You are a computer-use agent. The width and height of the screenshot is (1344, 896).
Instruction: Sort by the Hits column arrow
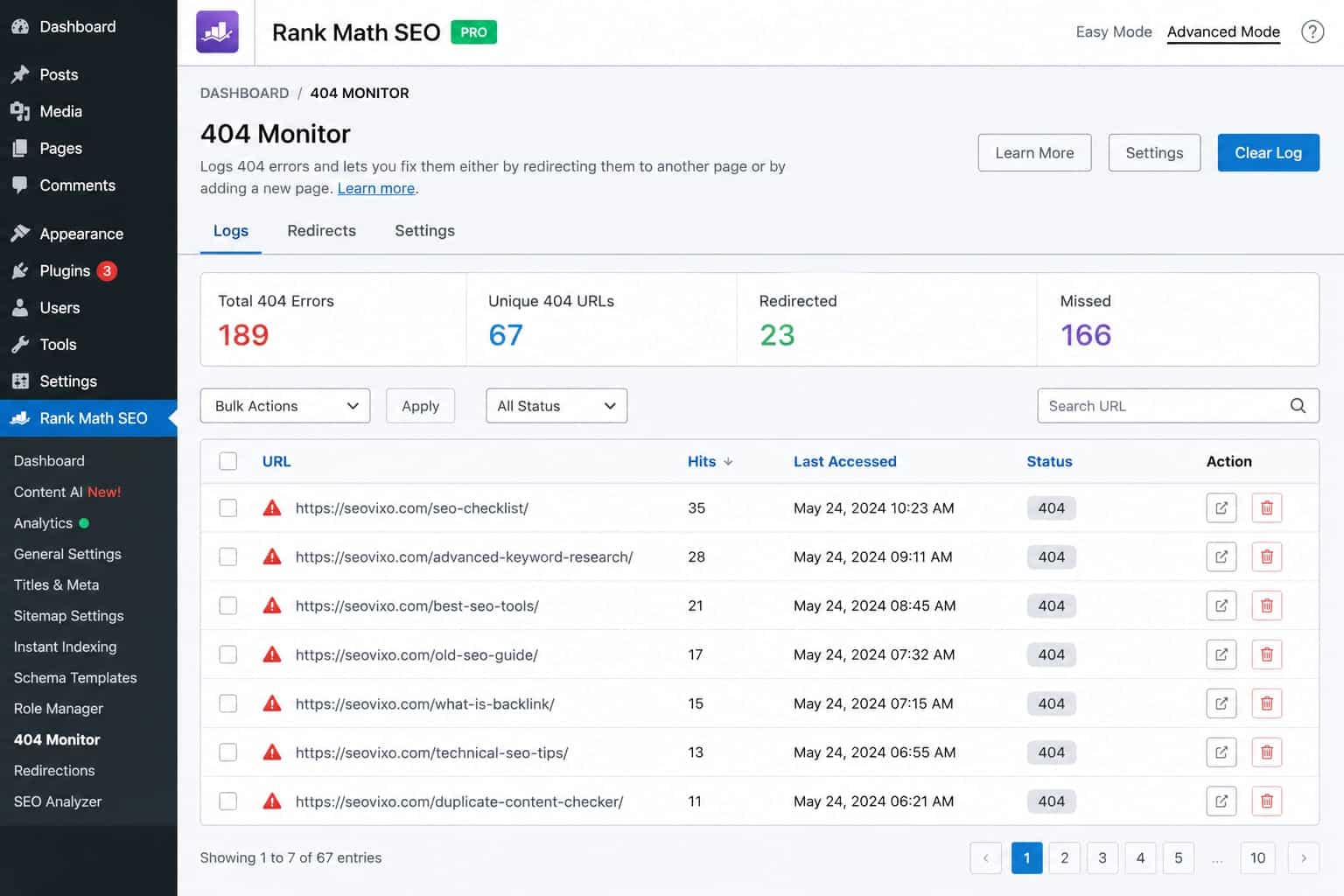(728, 462)
